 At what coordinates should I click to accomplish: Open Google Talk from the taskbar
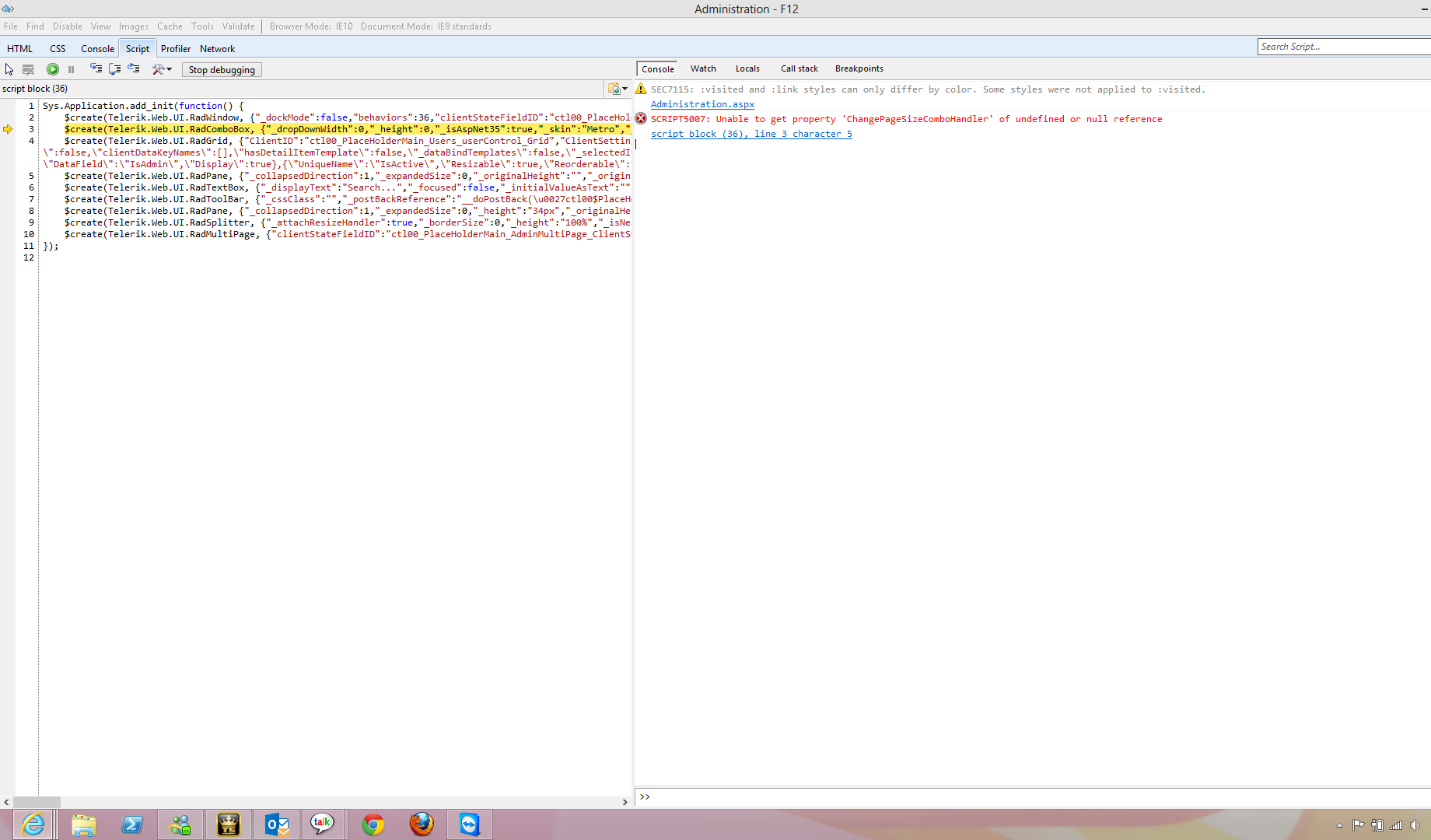[322, 824]
